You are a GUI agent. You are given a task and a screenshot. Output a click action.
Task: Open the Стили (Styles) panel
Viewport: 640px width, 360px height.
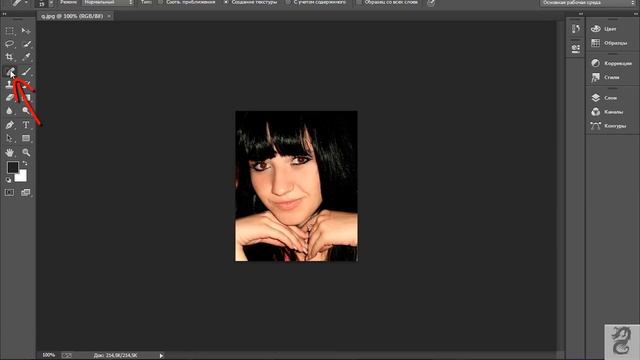tap(605, 77)
